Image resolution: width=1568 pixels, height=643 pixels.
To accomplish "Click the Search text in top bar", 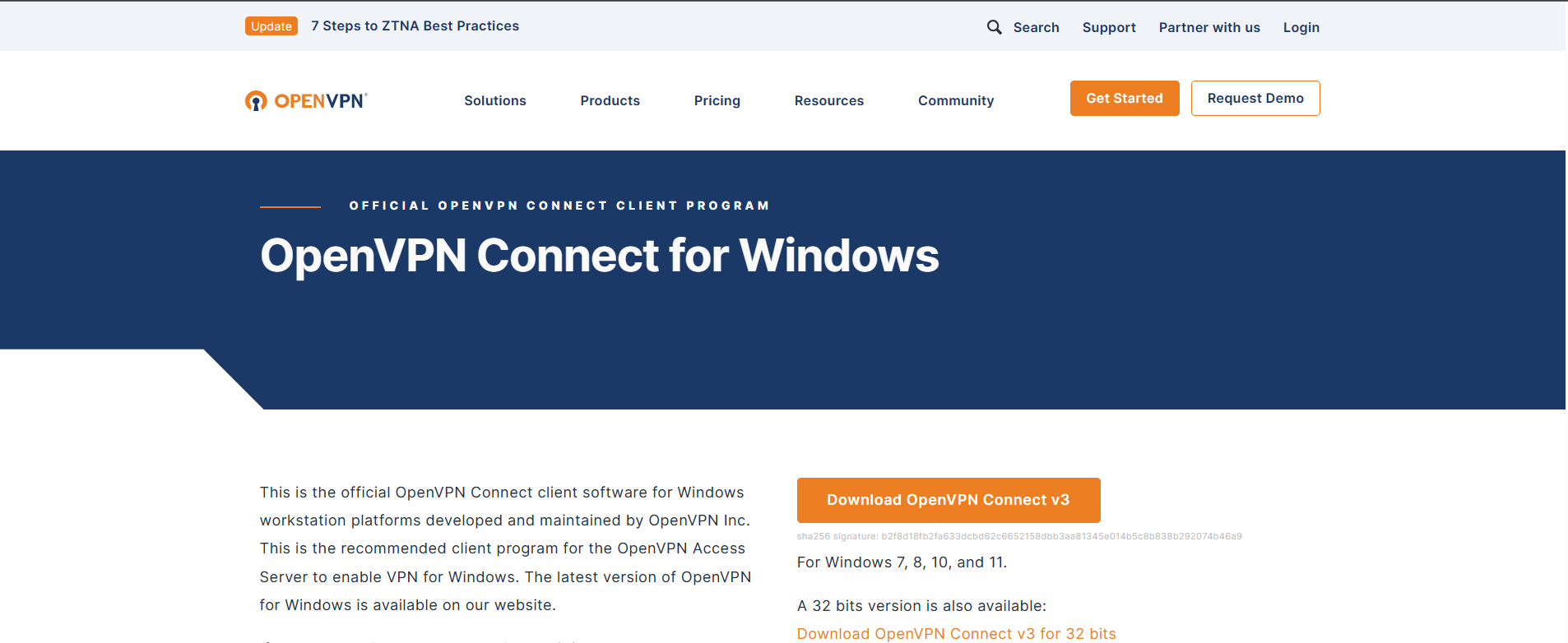I will coord(1036,27).
